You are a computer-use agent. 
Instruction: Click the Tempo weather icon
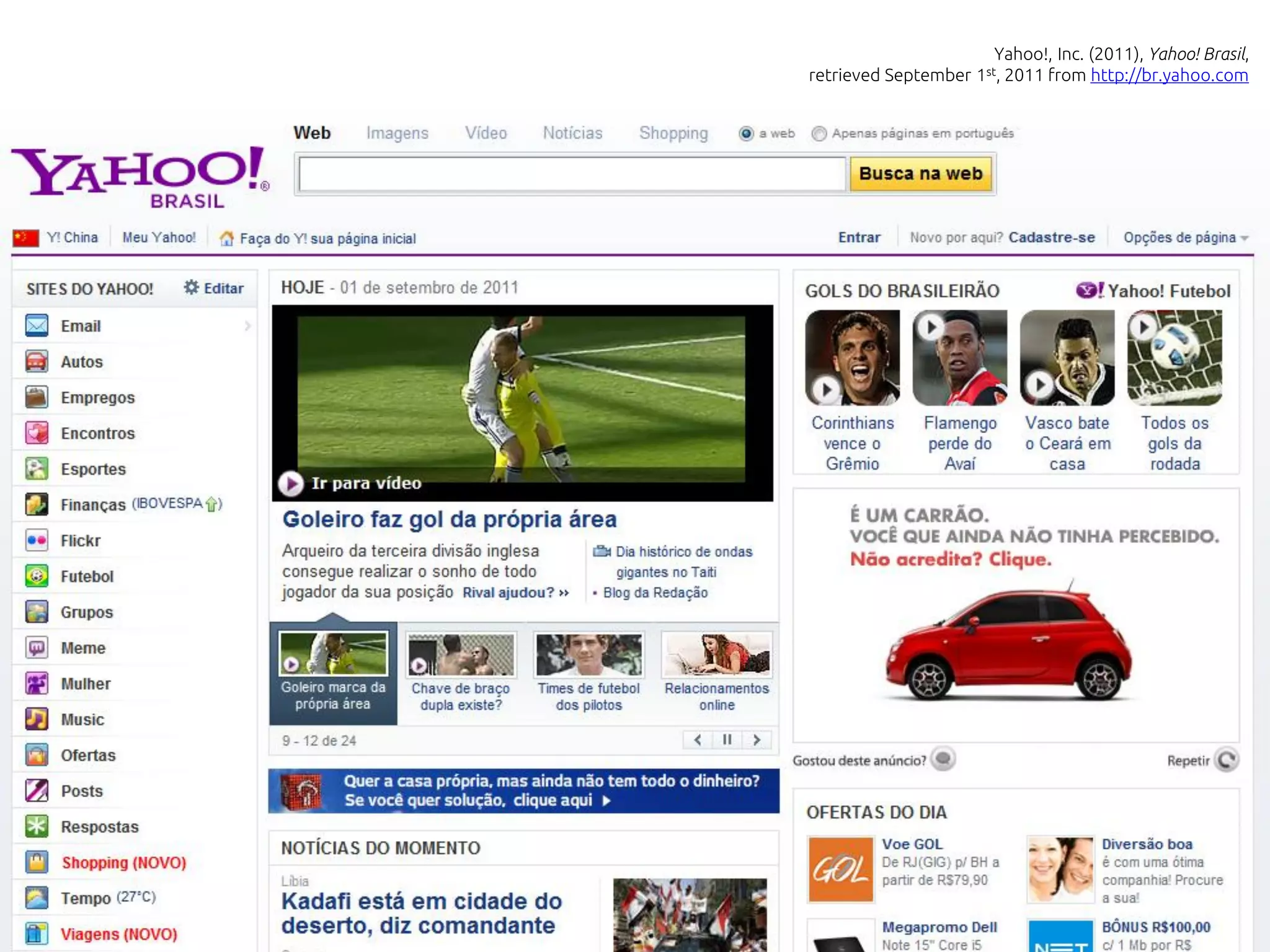(x=37, y=898)
